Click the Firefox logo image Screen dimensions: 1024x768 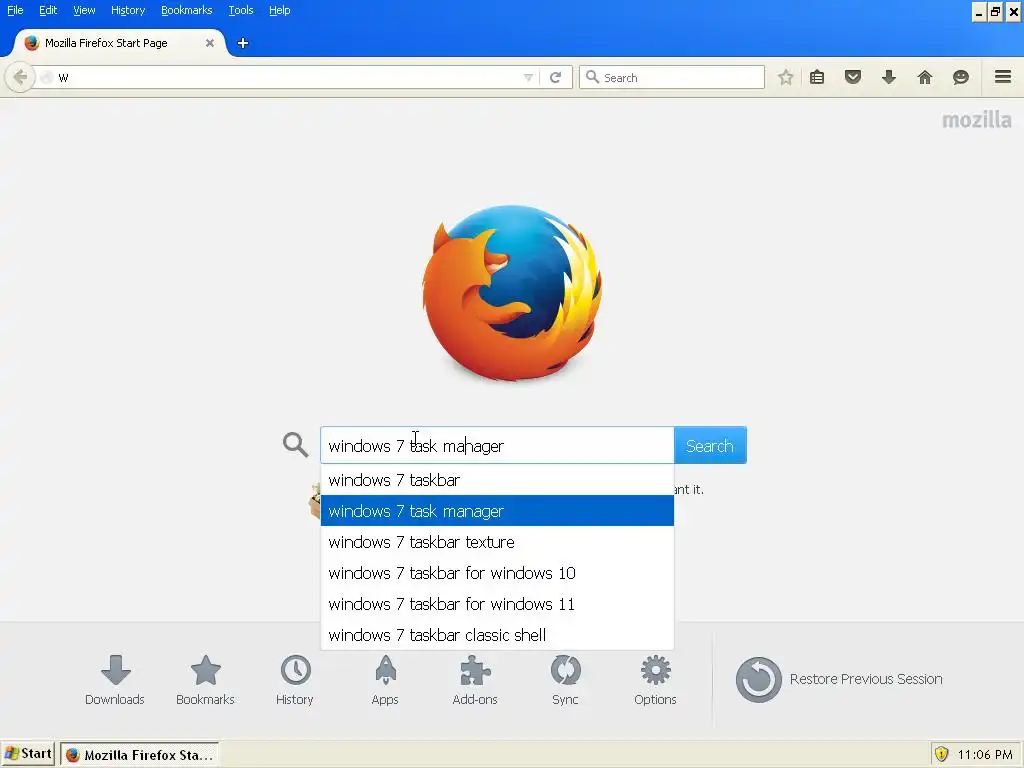pyautogui.click(x=512, y=293)
